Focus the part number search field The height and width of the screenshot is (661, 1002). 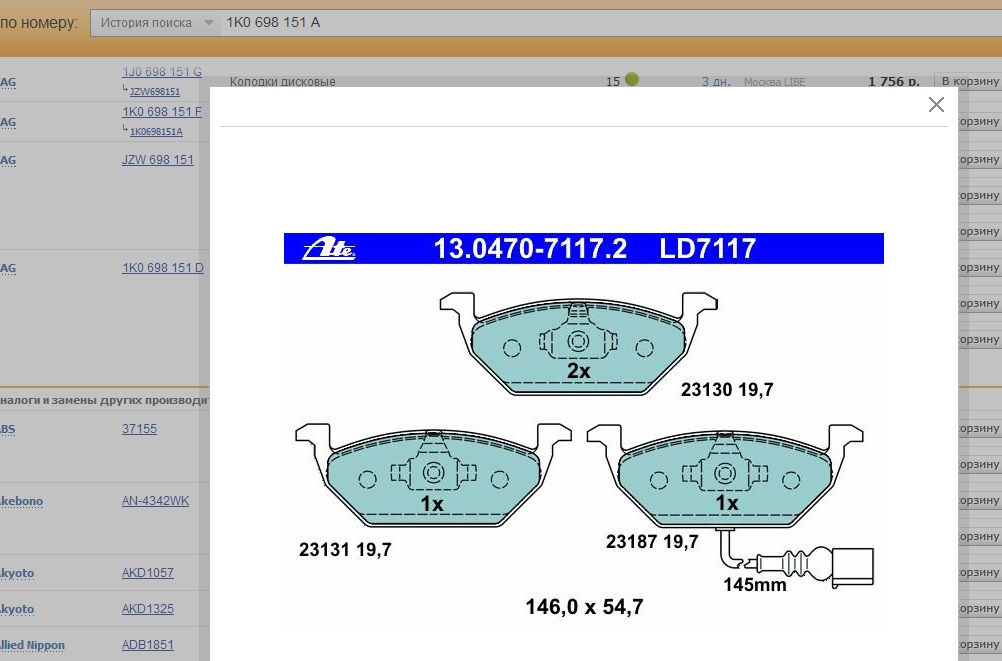610,22
